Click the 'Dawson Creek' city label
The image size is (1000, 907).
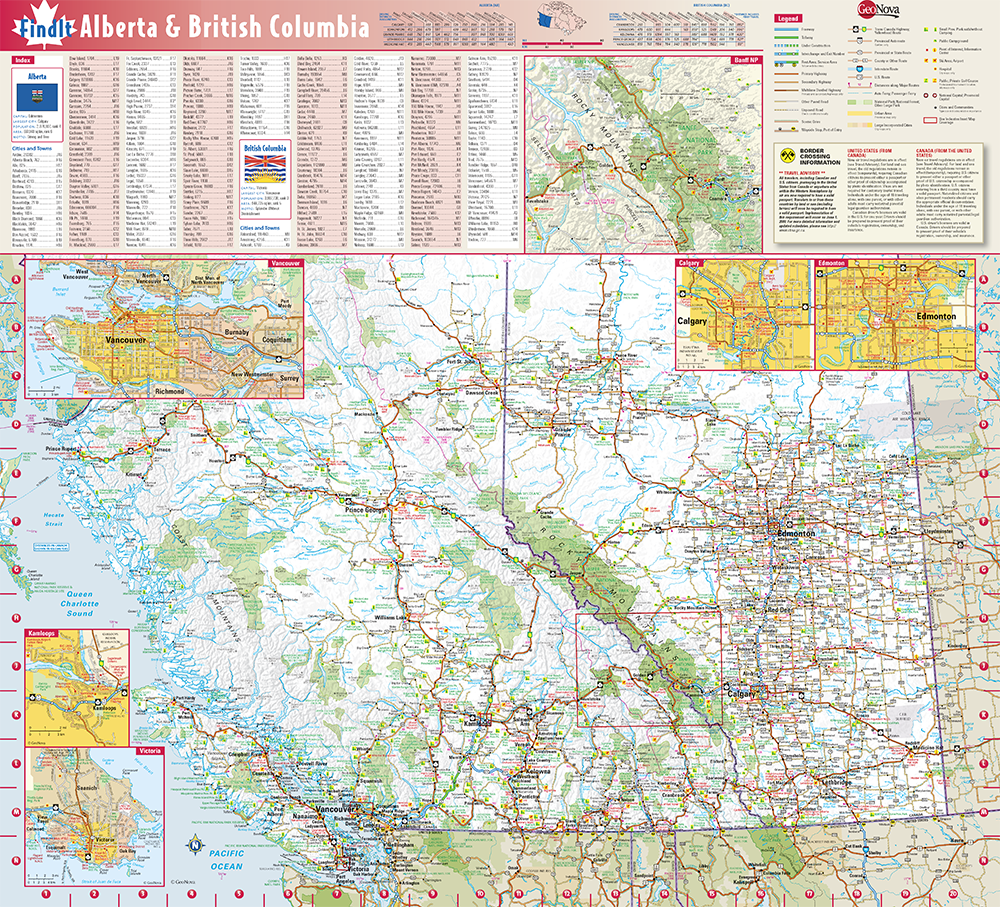click(482, 393)
